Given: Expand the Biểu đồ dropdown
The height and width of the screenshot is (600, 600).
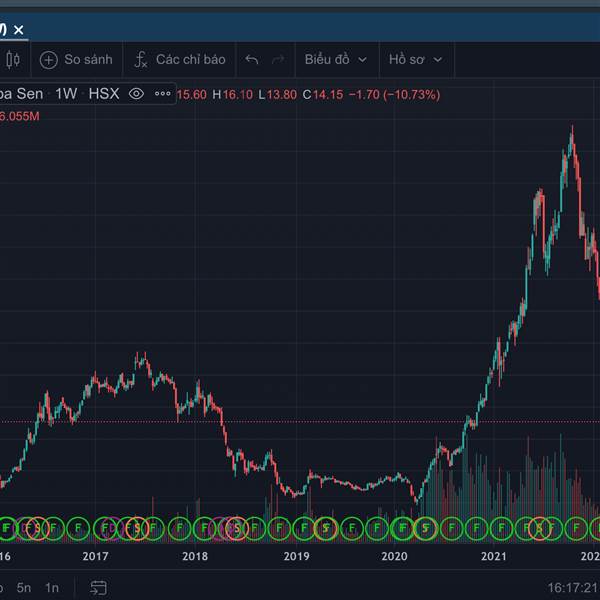Looking at the screenshot, I should coord(336,60).
